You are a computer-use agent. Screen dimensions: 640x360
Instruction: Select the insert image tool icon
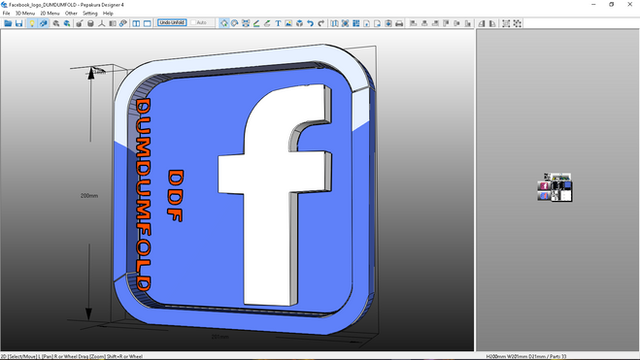289,23
